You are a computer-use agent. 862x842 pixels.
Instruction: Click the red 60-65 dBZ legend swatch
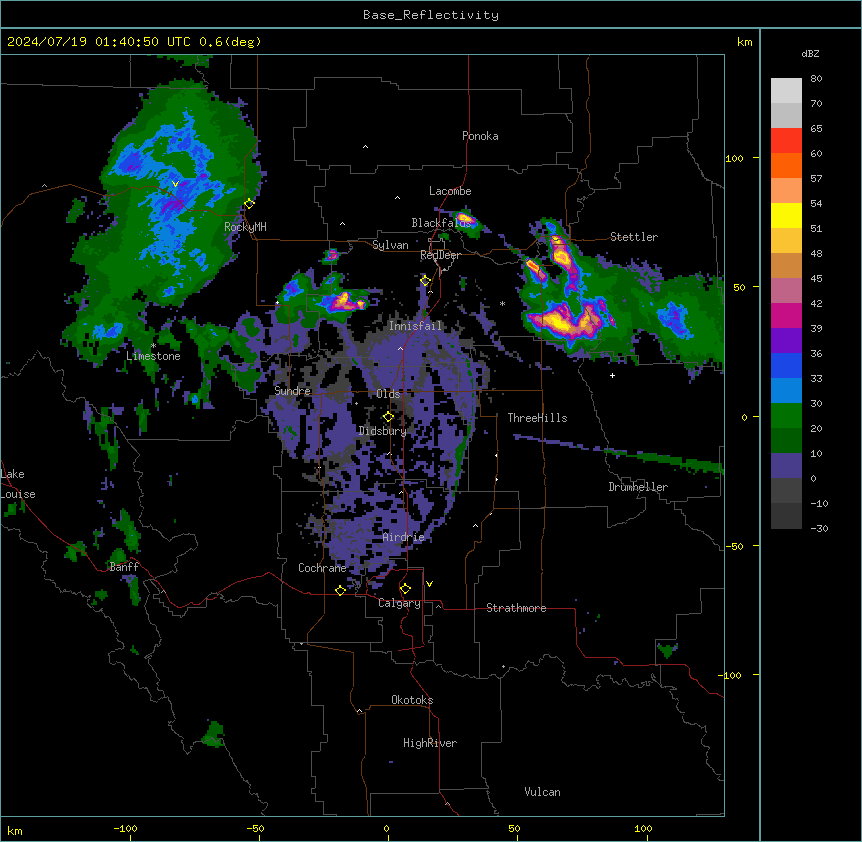(x=786, y=141)
